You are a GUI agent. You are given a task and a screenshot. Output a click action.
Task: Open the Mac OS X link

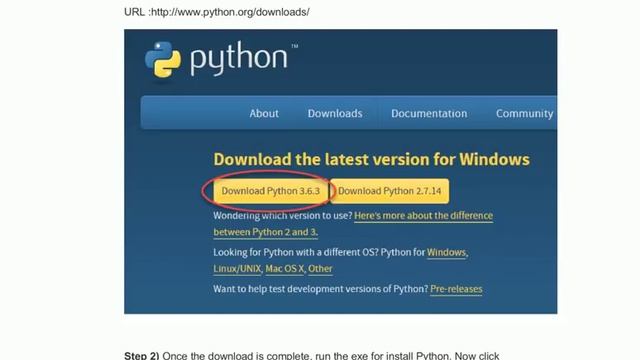tap(284, 269)
